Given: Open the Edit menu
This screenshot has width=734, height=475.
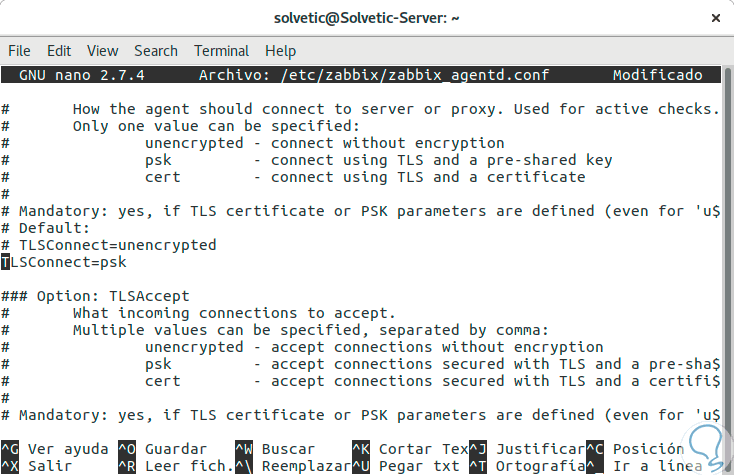Looking at the screenshot, I should [x=59, y=51].
